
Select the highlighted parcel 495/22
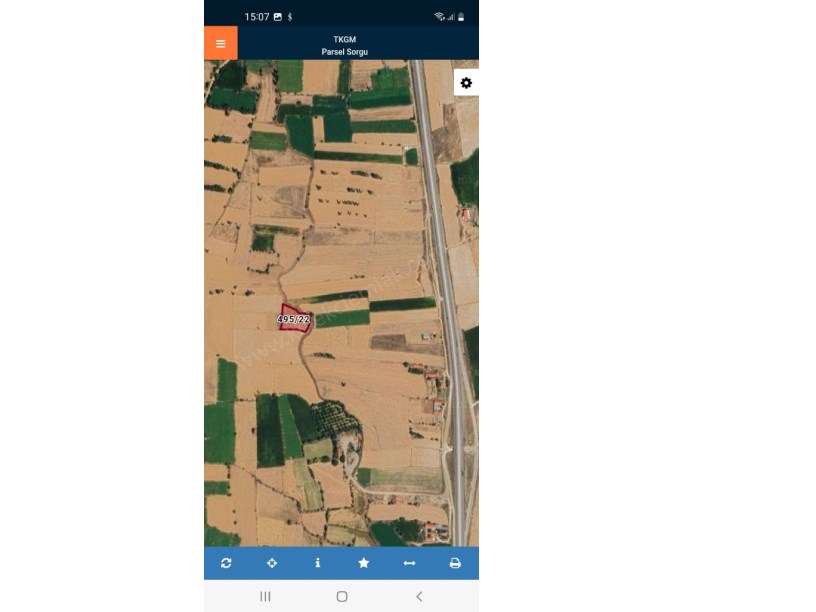coord(294,317)
